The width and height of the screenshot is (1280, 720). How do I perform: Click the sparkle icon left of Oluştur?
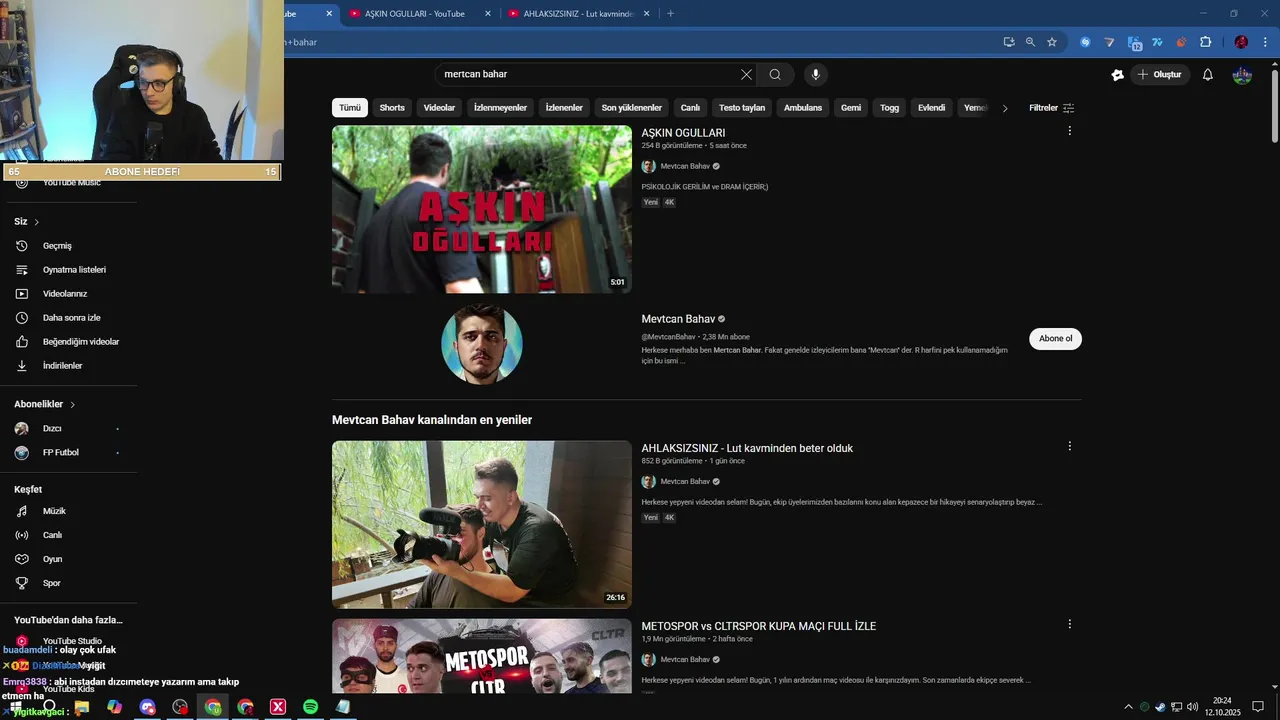pos(1118,74)
